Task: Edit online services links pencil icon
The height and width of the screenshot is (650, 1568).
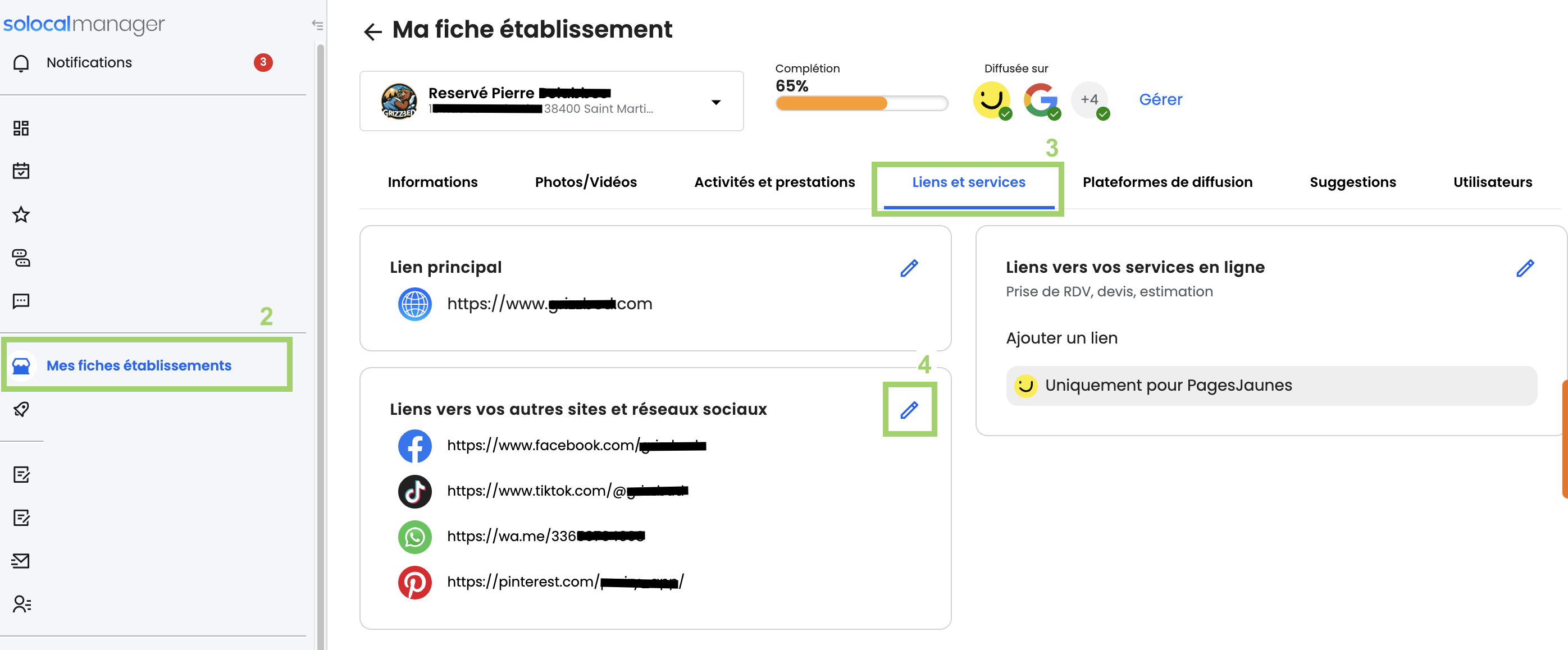Action: [1525, 268]
